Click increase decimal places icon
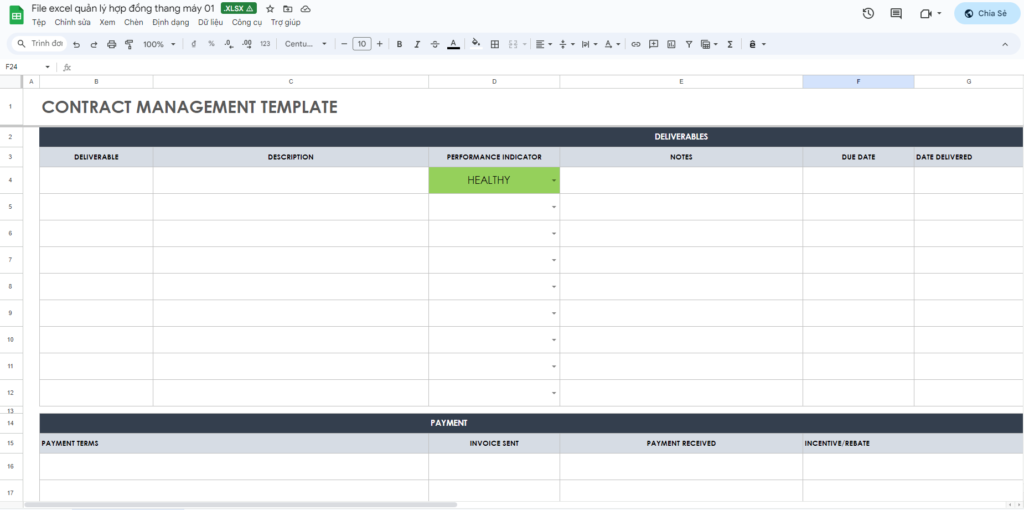 [247, 44]
